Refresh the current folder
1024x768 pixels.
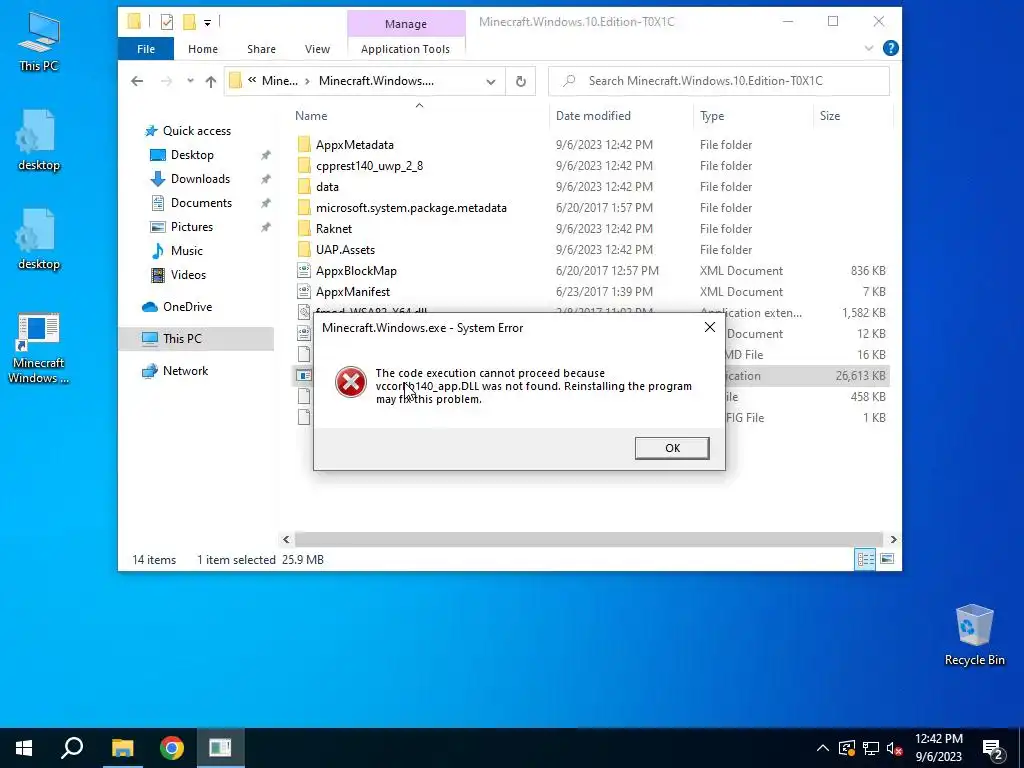[520, 81]
